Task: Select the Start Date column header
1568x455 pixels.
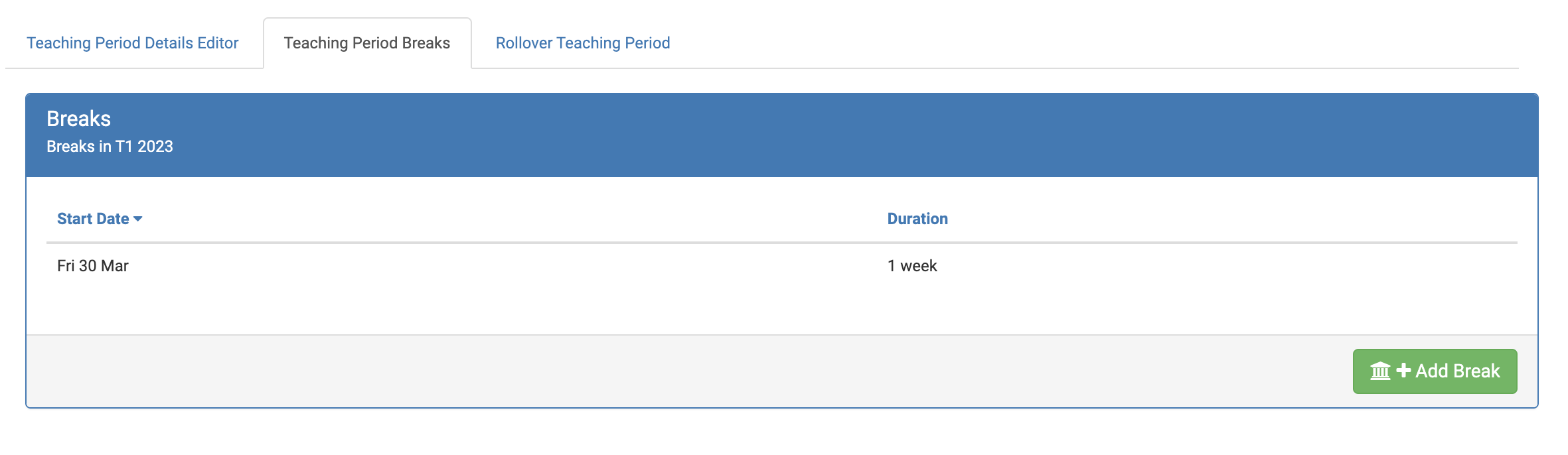Action: click(93, 218)
